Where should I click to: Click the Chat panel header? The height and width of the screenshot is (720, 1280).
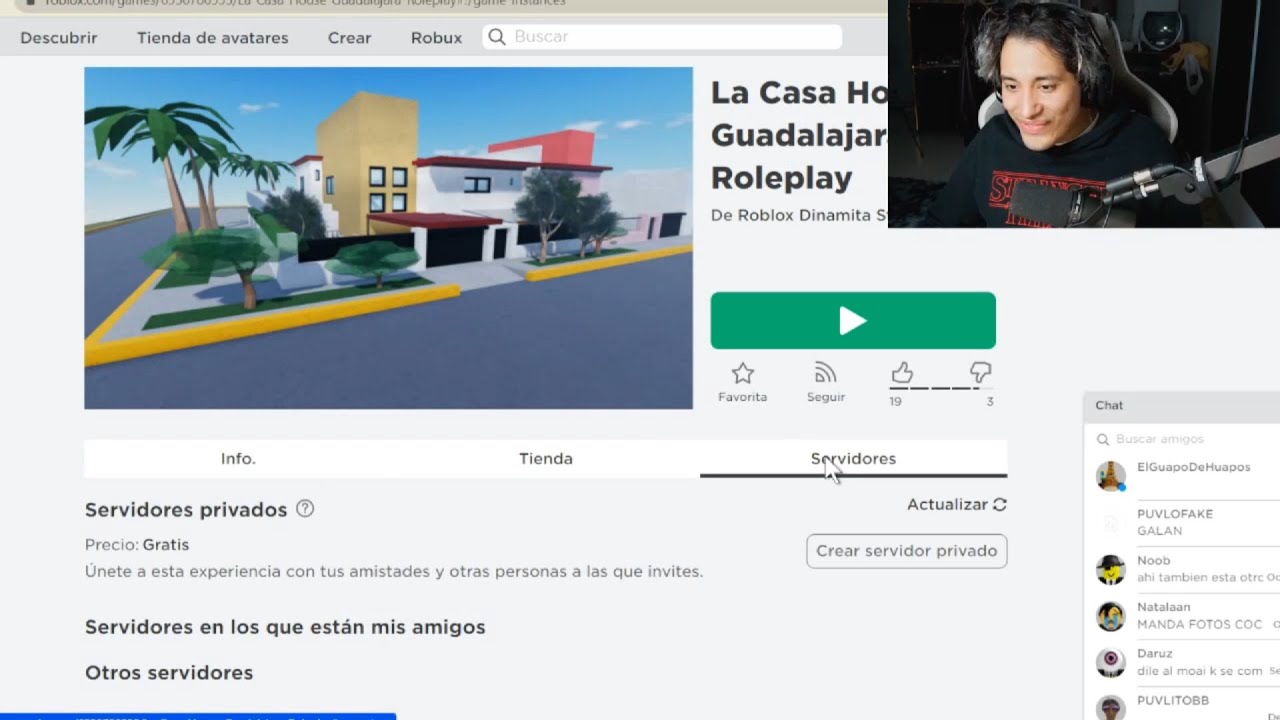1182,405
